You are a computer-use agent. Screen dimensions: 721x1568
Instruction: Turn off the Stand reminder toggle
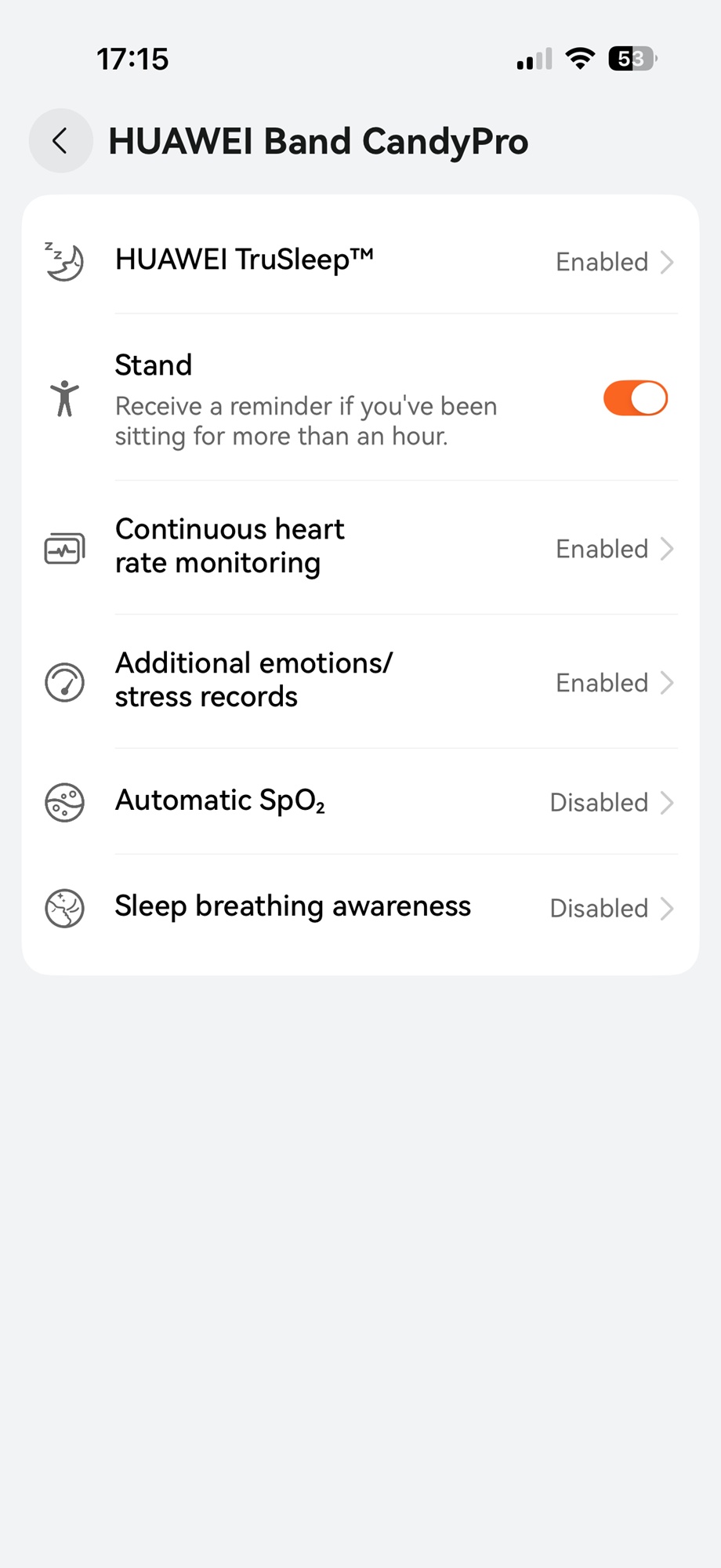pos(635,398)
